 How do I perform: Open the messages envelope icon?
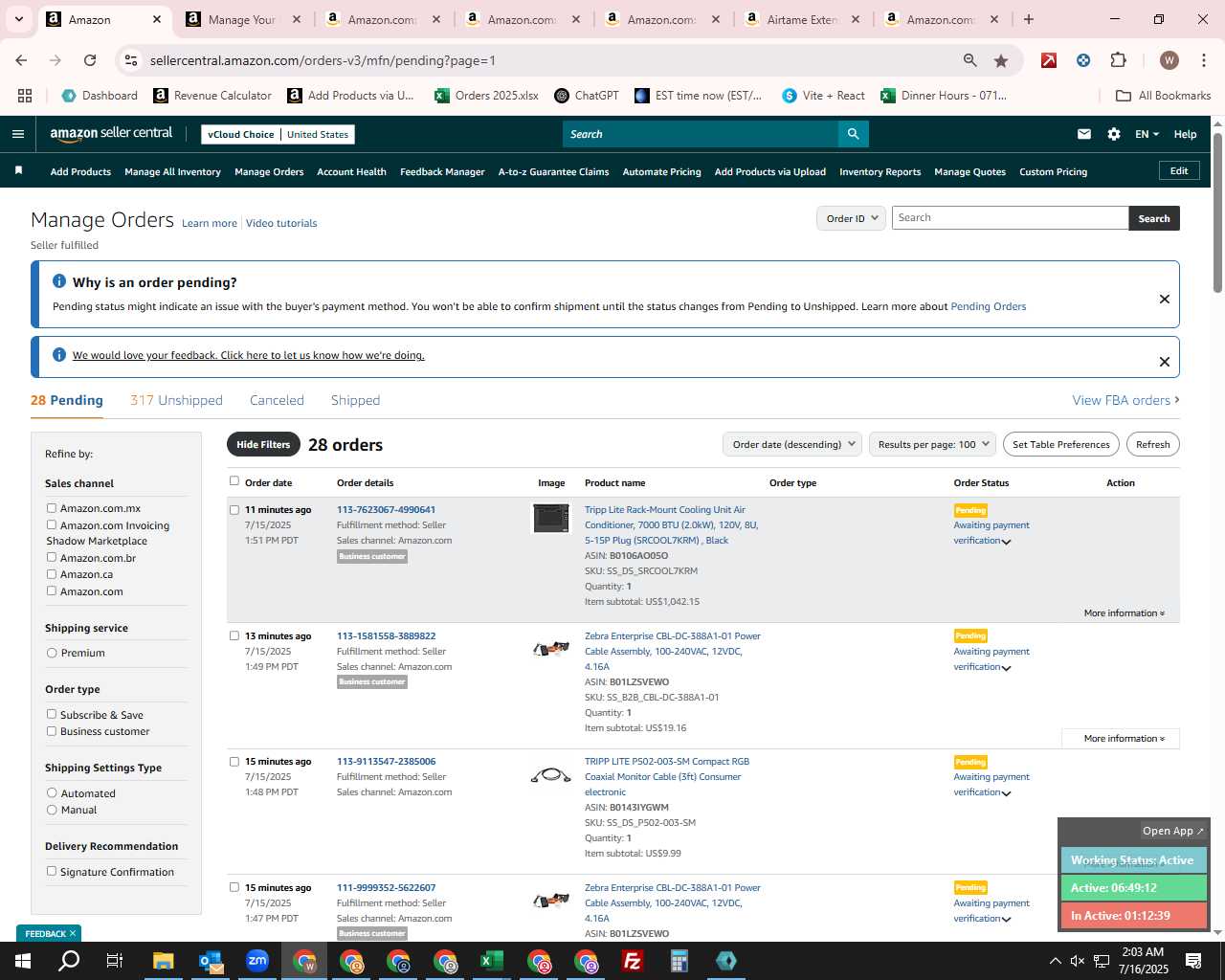click(x=1084, y=134)
